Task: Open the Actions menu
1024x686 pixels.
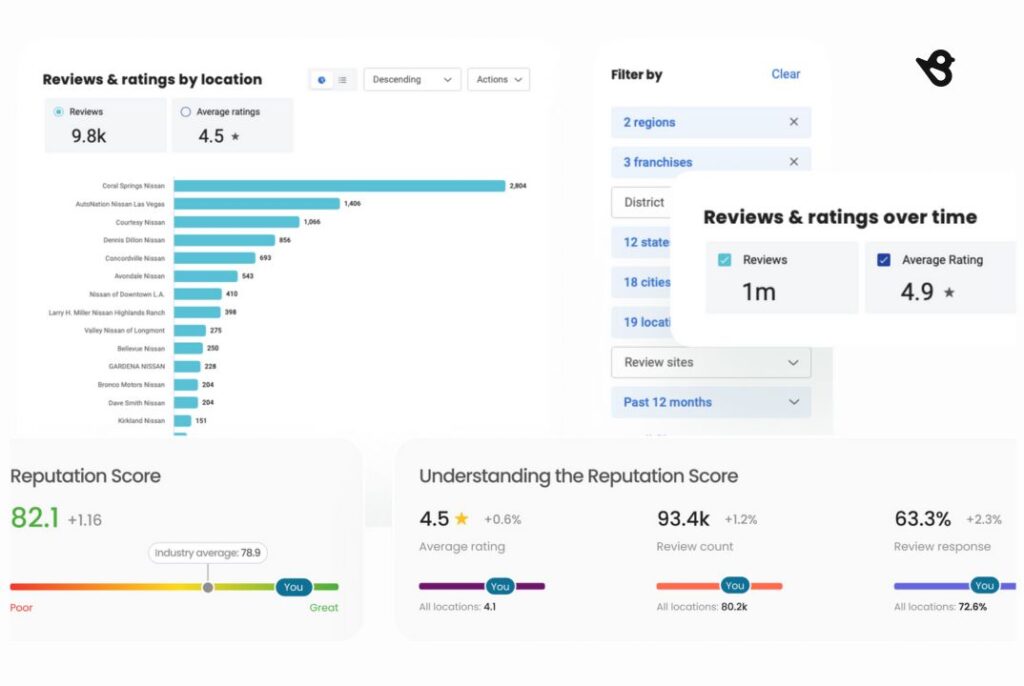Action: (x=498, y=79)
